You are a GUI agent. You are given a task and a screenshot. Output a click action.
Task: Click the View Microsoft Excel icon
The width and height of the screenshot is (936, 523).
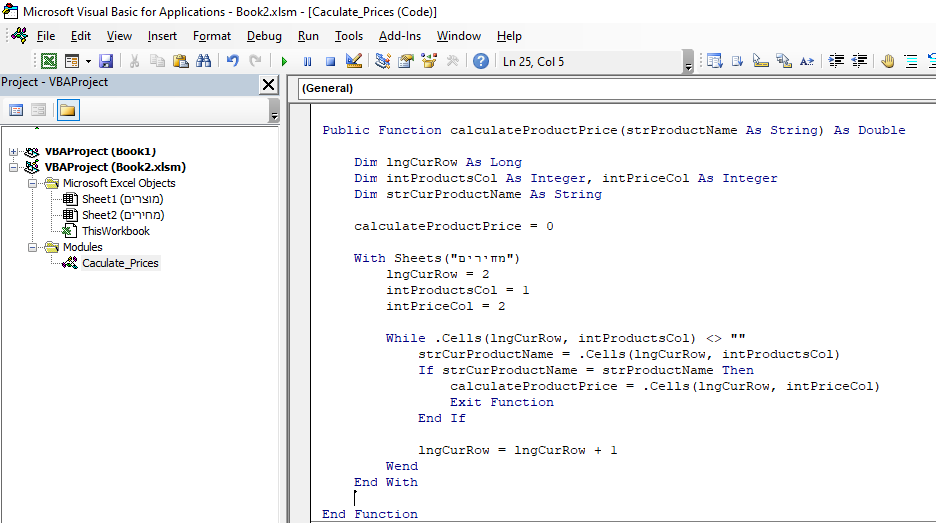click(x=48, y=61)
